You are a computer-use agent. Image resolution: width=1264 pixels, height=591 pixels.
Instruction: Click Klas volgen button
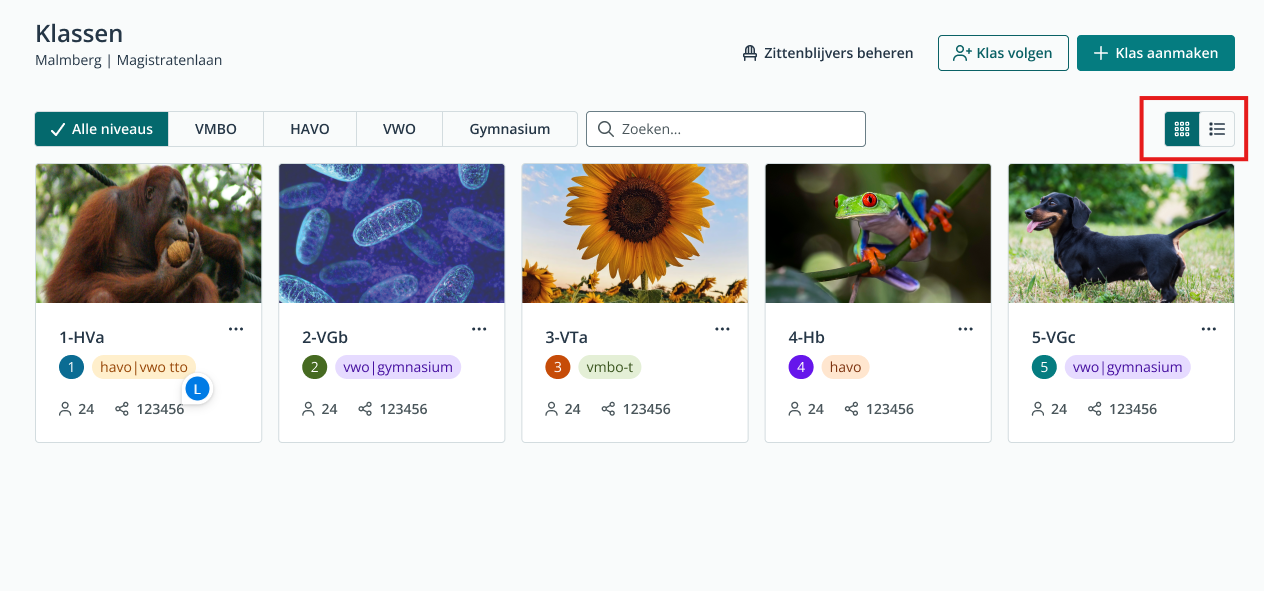coord(1003,53)
